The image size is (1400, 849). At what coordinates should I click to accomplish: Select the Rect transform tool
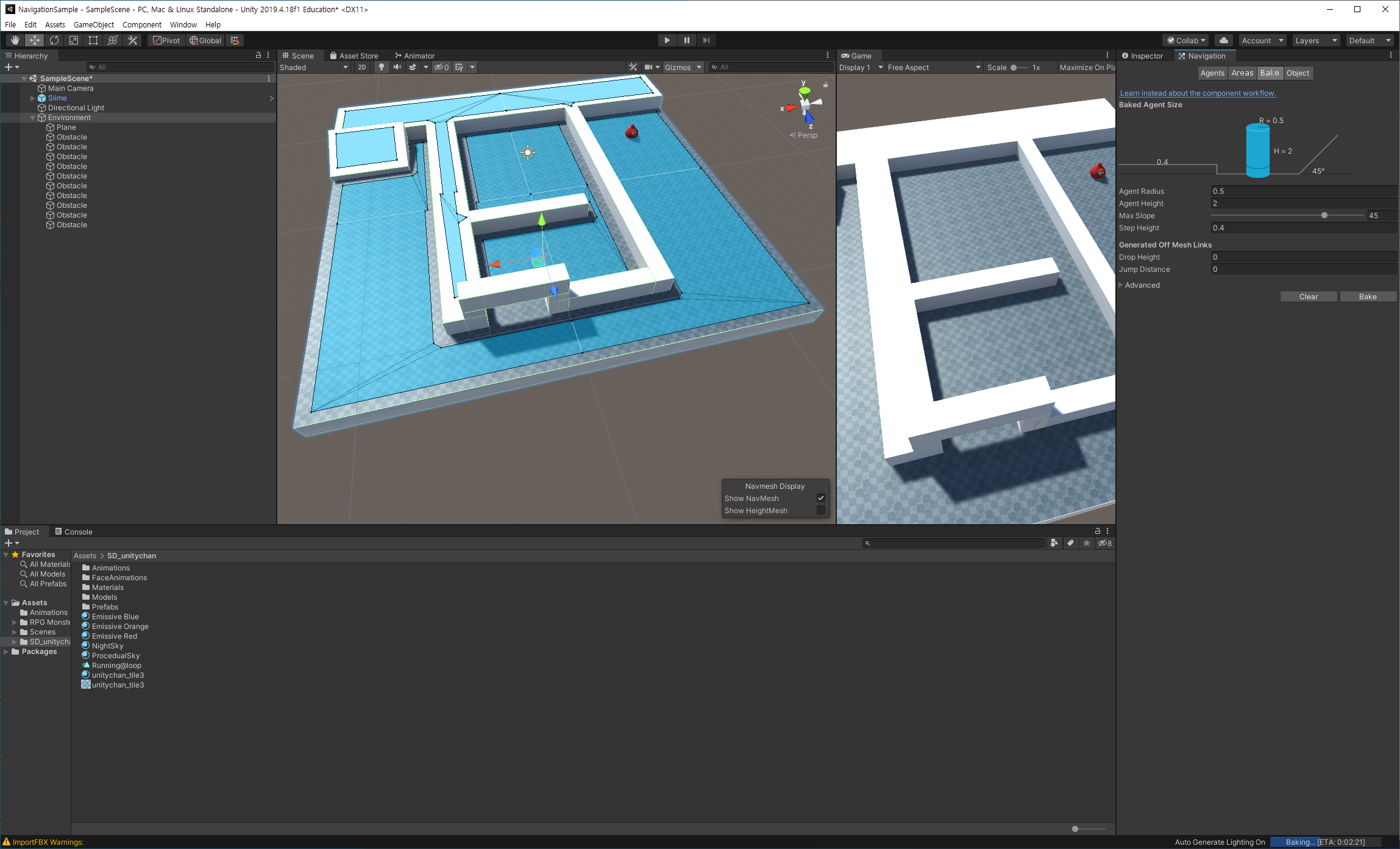coord(93,40)
